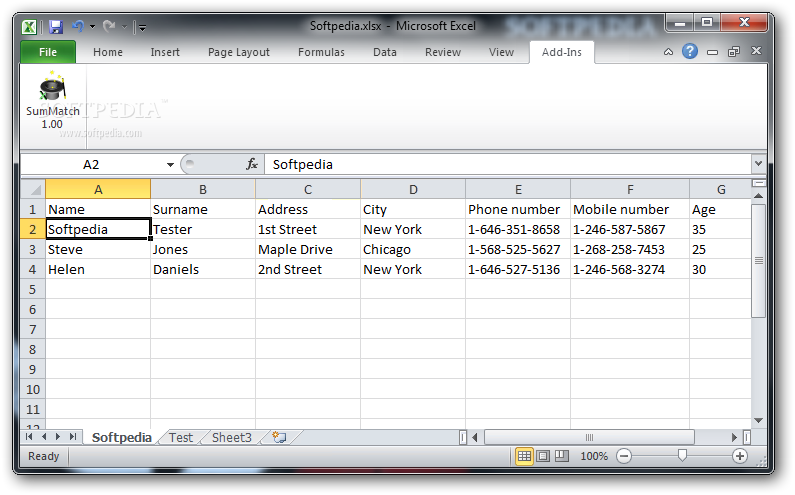Image resolution: width=795 pixels, height=495 pixels.
Task: Expand the Name Box dropdown
Action: tap(170, 164)
